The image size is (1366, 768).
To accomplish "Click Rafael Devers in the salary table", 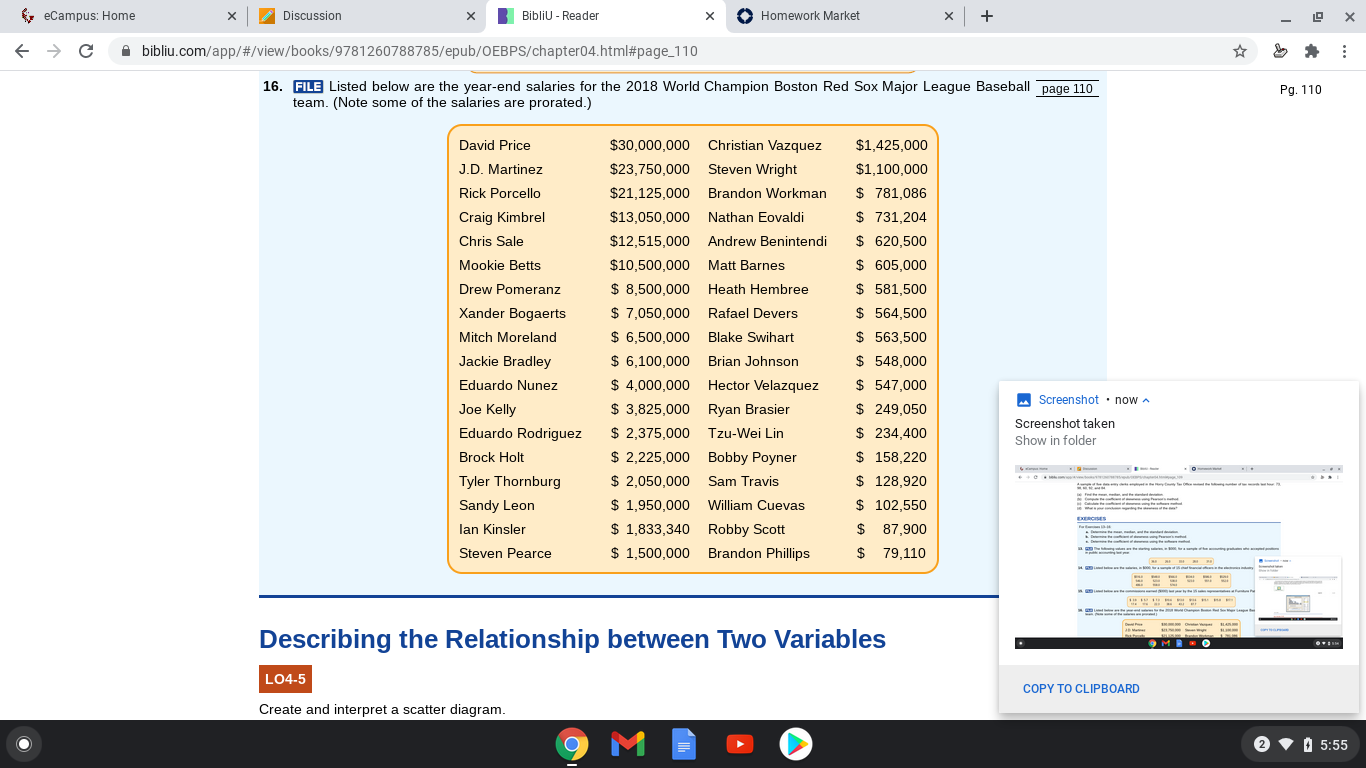I will tap(753, 313).
